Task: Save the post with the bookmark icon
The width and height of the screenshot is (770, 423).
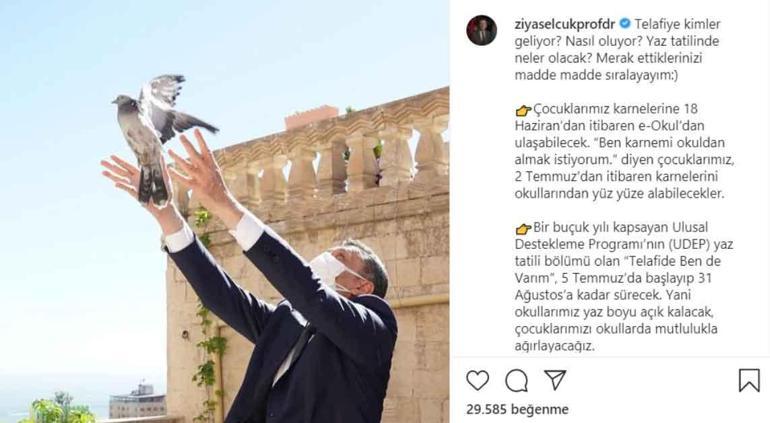Action: (x=749, y=380)
